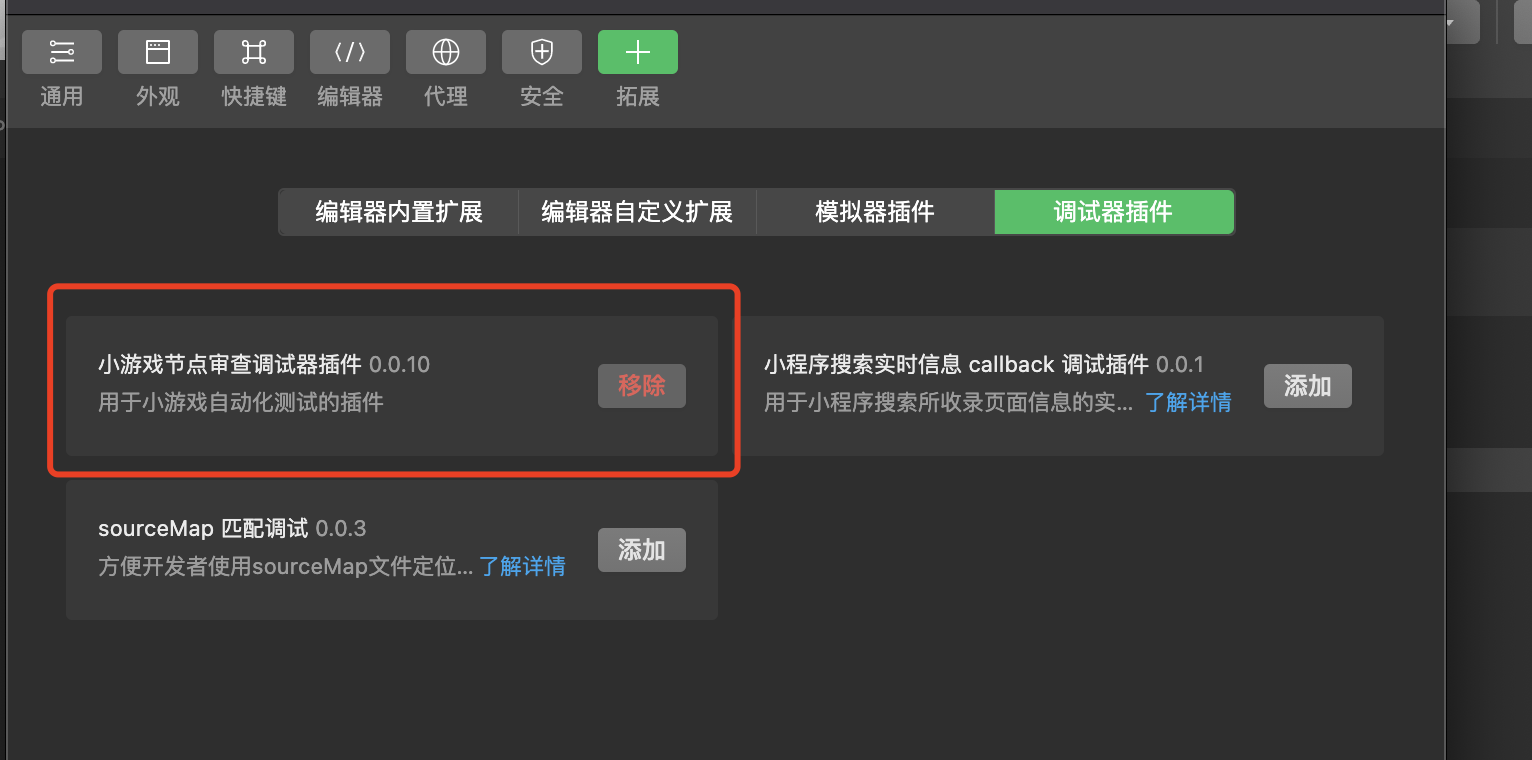Open the 安全 security shield icon
Screen dimensions: 1532x760
[542, 52]
